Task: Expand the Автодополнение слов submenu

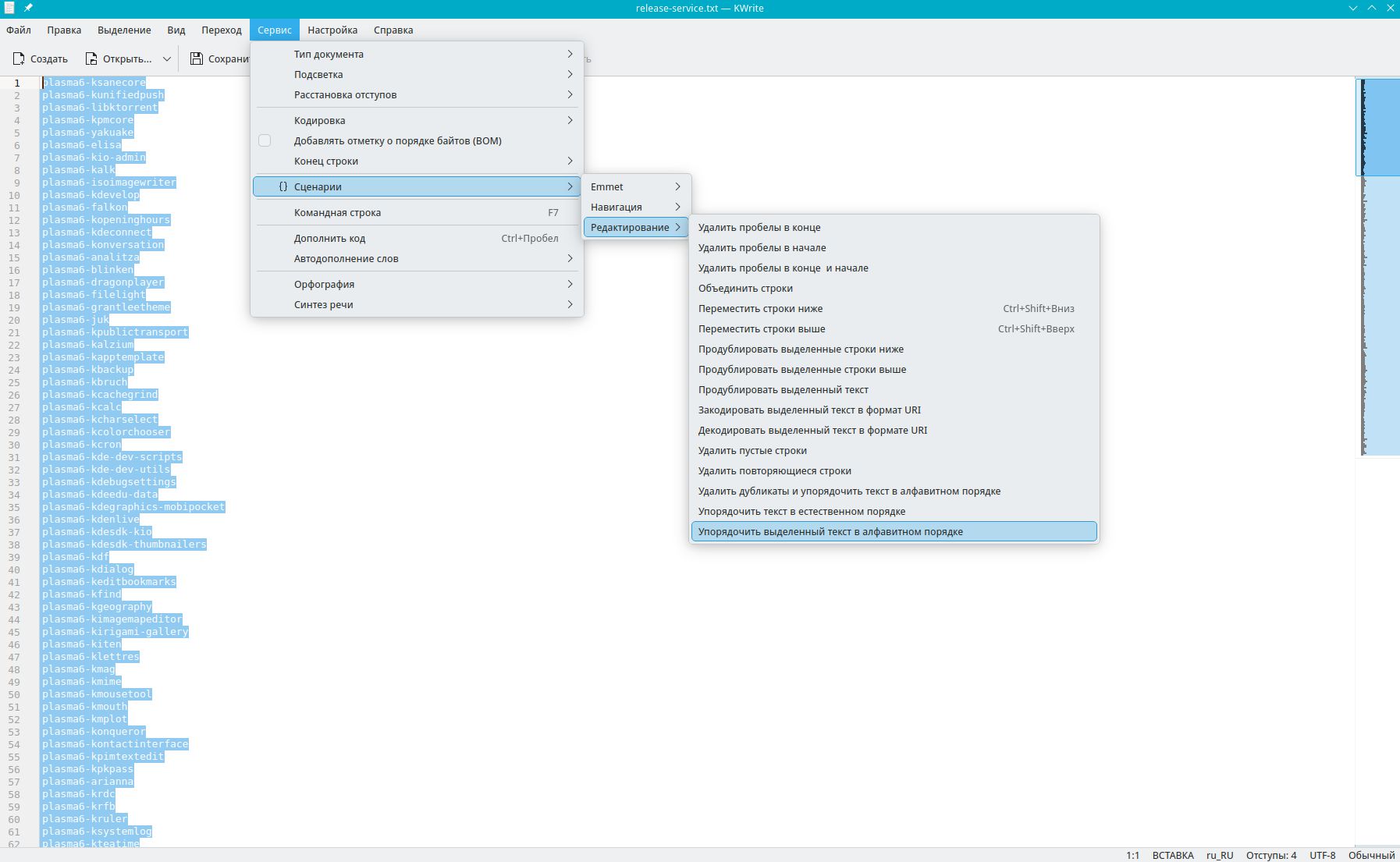Action: point(417,259)
